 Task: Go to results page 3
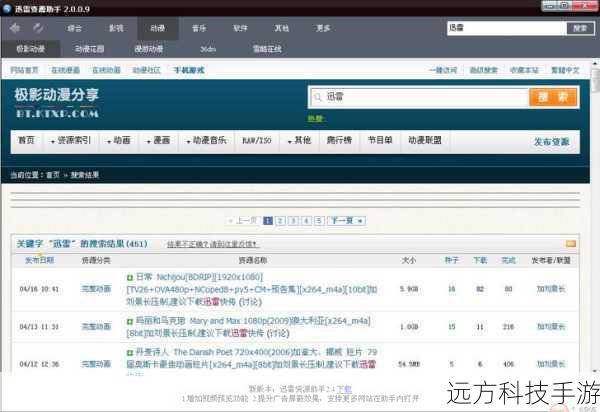(x=293, y=221)
